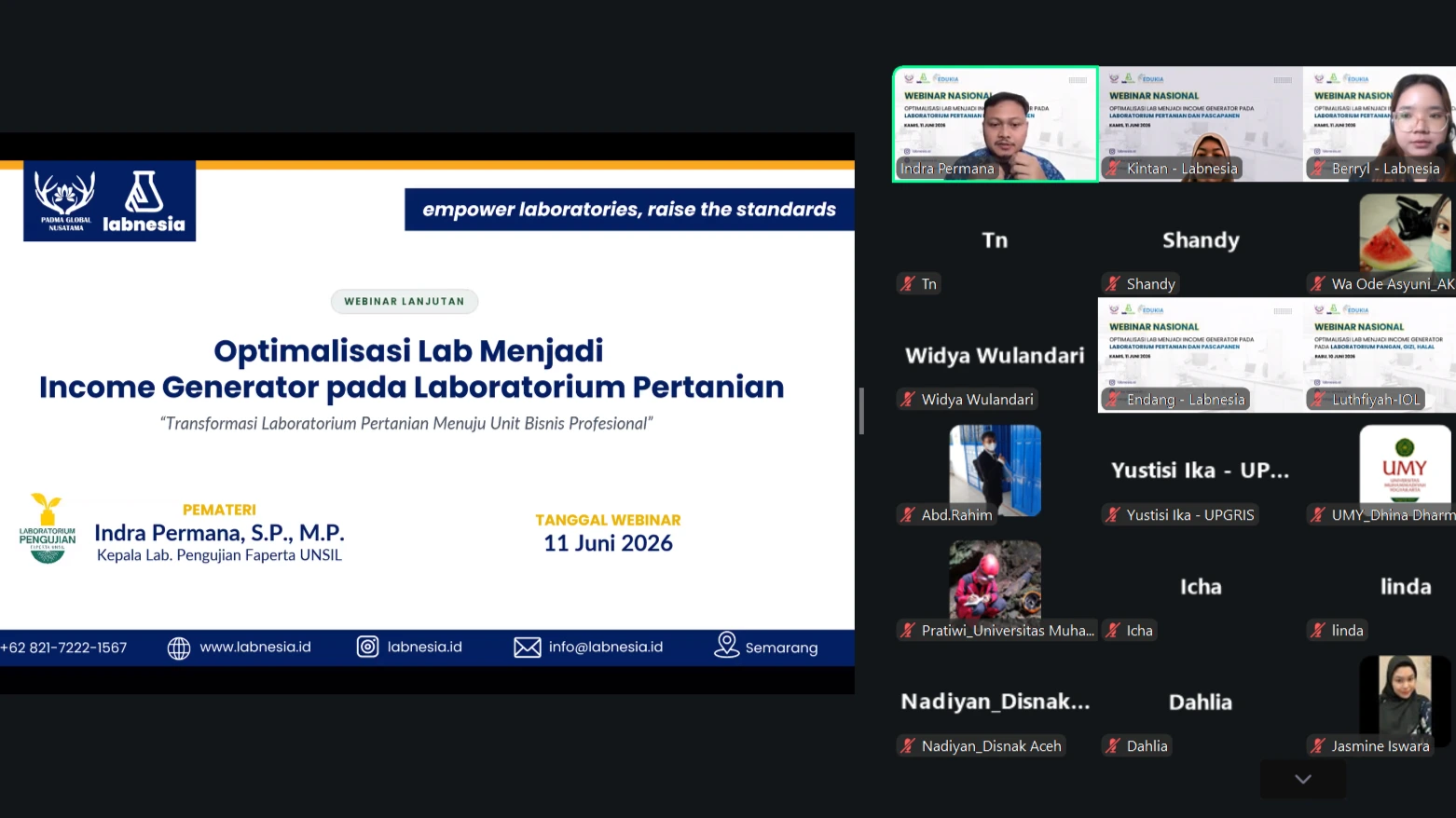Click the globe website icon on slide
1456x818 pixels.
179,648
